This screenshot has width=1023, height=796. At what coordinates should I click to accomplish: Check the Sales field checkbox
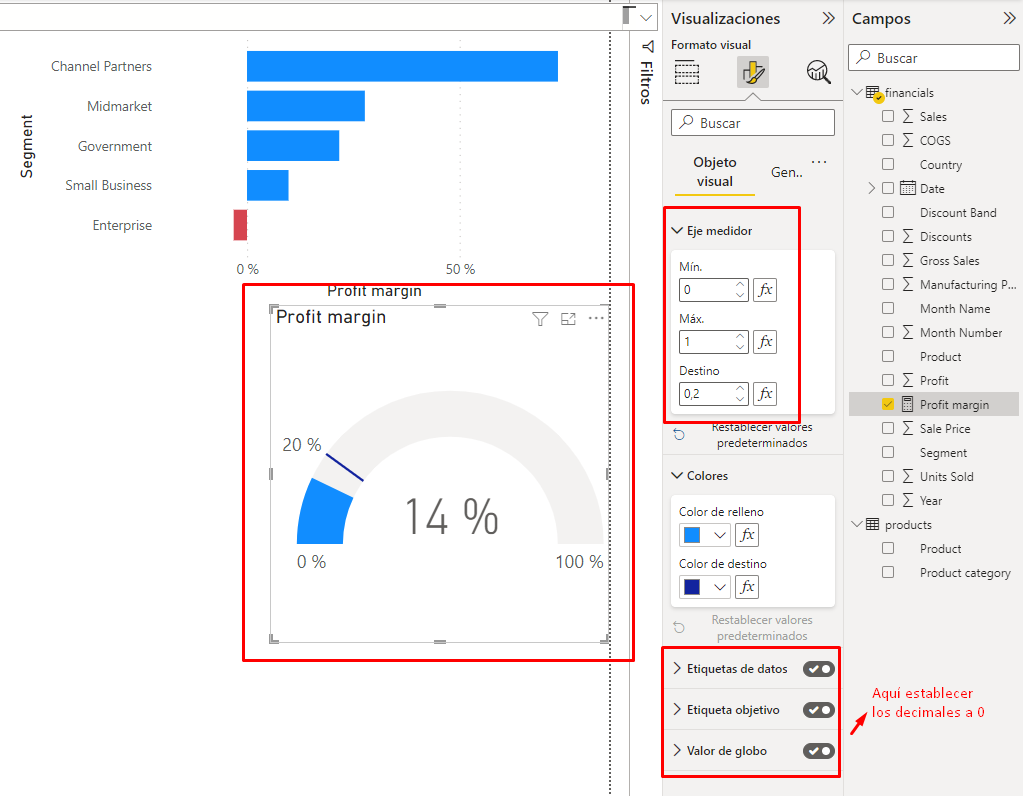[x=888, y=117]
